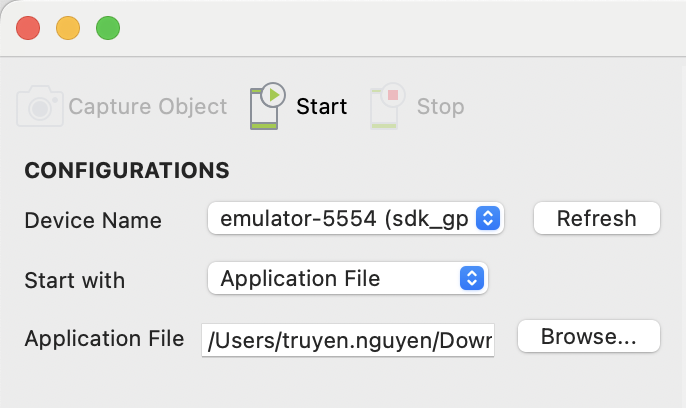
Task: Click the Stop text label
Action: tap(440, 106)
